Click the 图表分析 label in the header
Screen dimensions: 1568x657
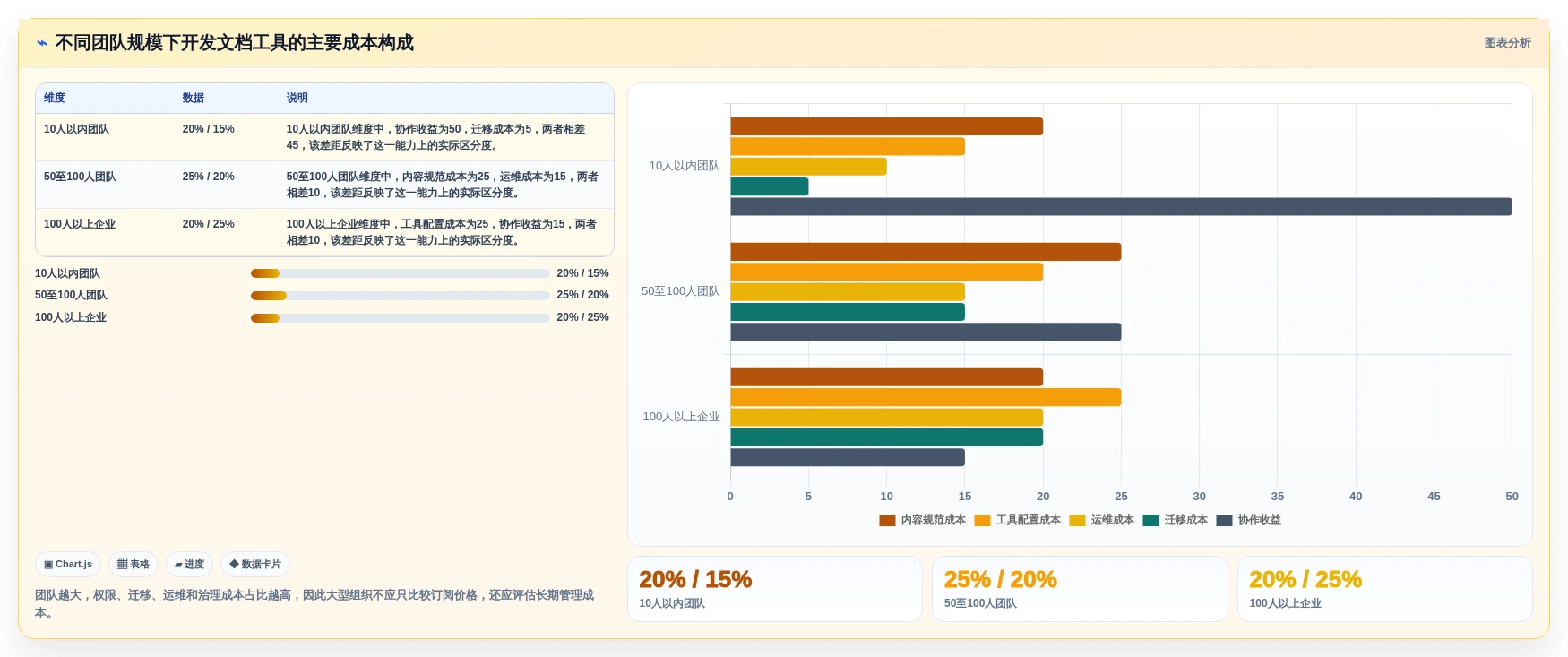click(1507, 43)
